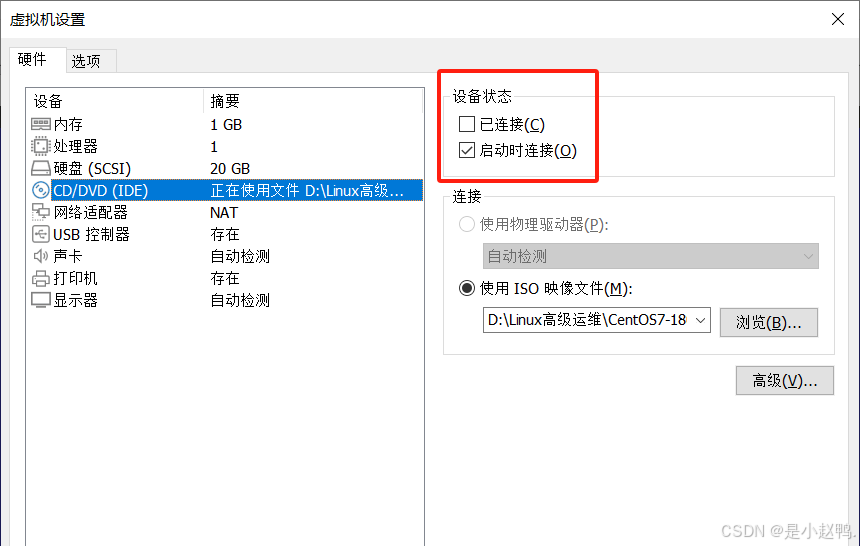Image resolution: width=860 pixels, height=546 pixels.
Task: Click the 1 GB memory summary value
Action: 226,125
